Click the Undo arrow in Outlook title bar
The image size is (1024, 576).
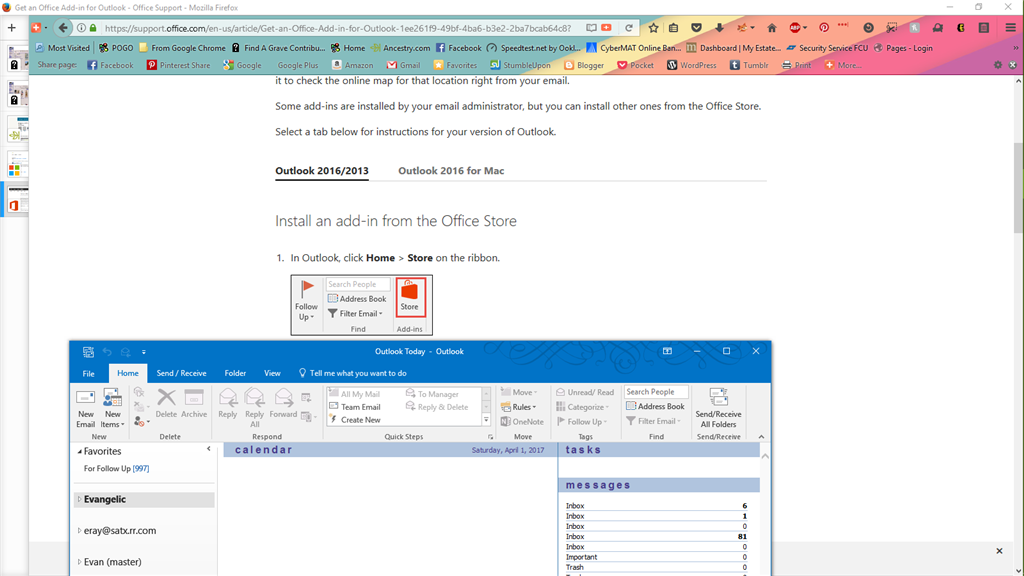coord(107,352)
